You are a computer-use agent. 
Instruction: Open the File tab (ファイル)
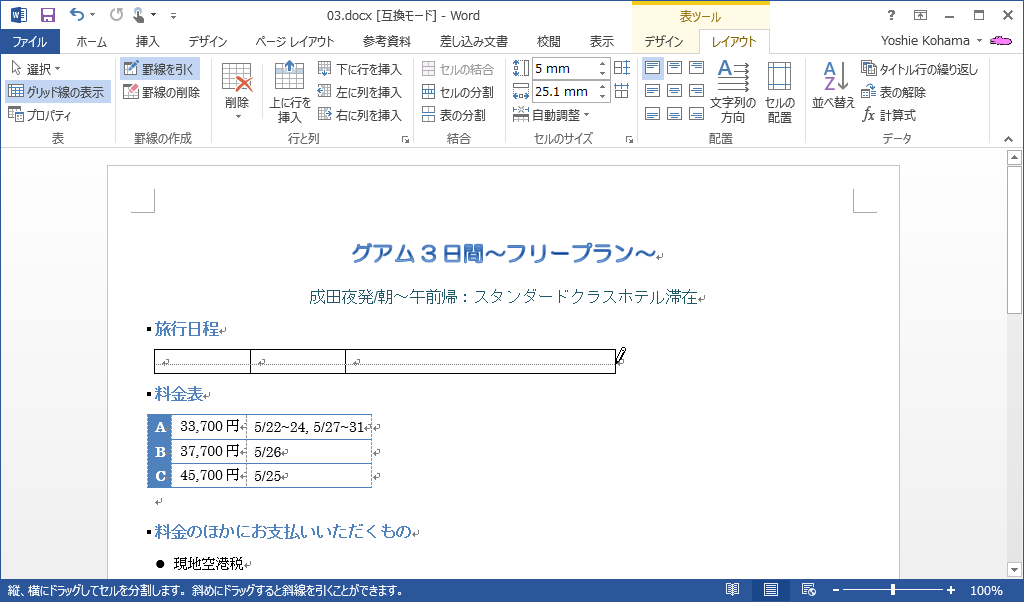point(29,42)
